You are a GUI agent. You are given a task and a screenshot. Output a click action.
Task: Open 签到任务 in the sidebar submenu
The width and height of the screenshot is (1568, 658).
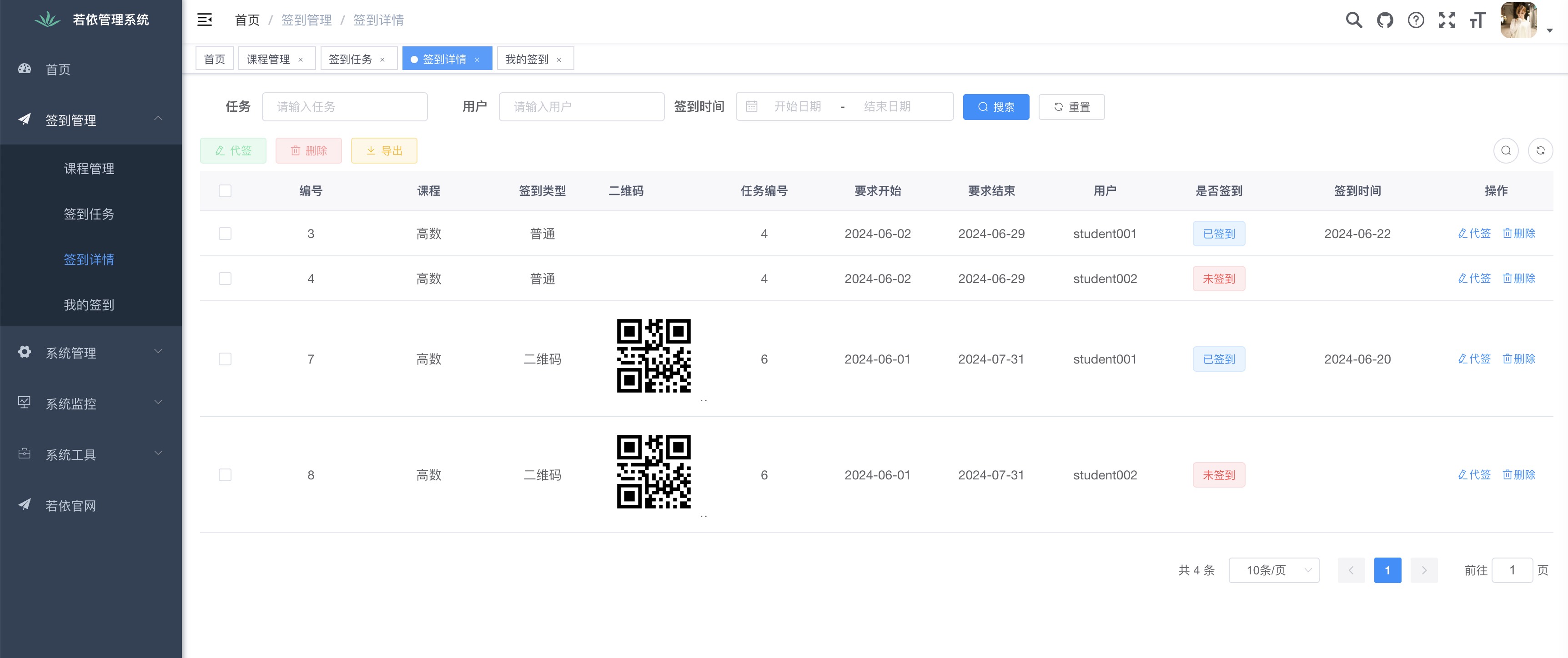coord(90,214)
